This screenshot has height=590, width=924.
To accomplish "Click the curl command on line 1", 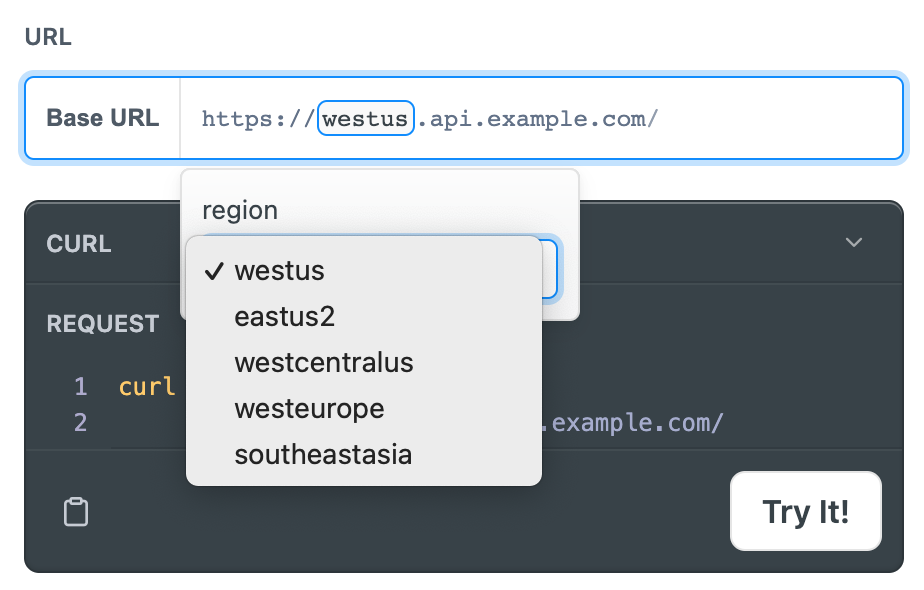I will [147, 387].
